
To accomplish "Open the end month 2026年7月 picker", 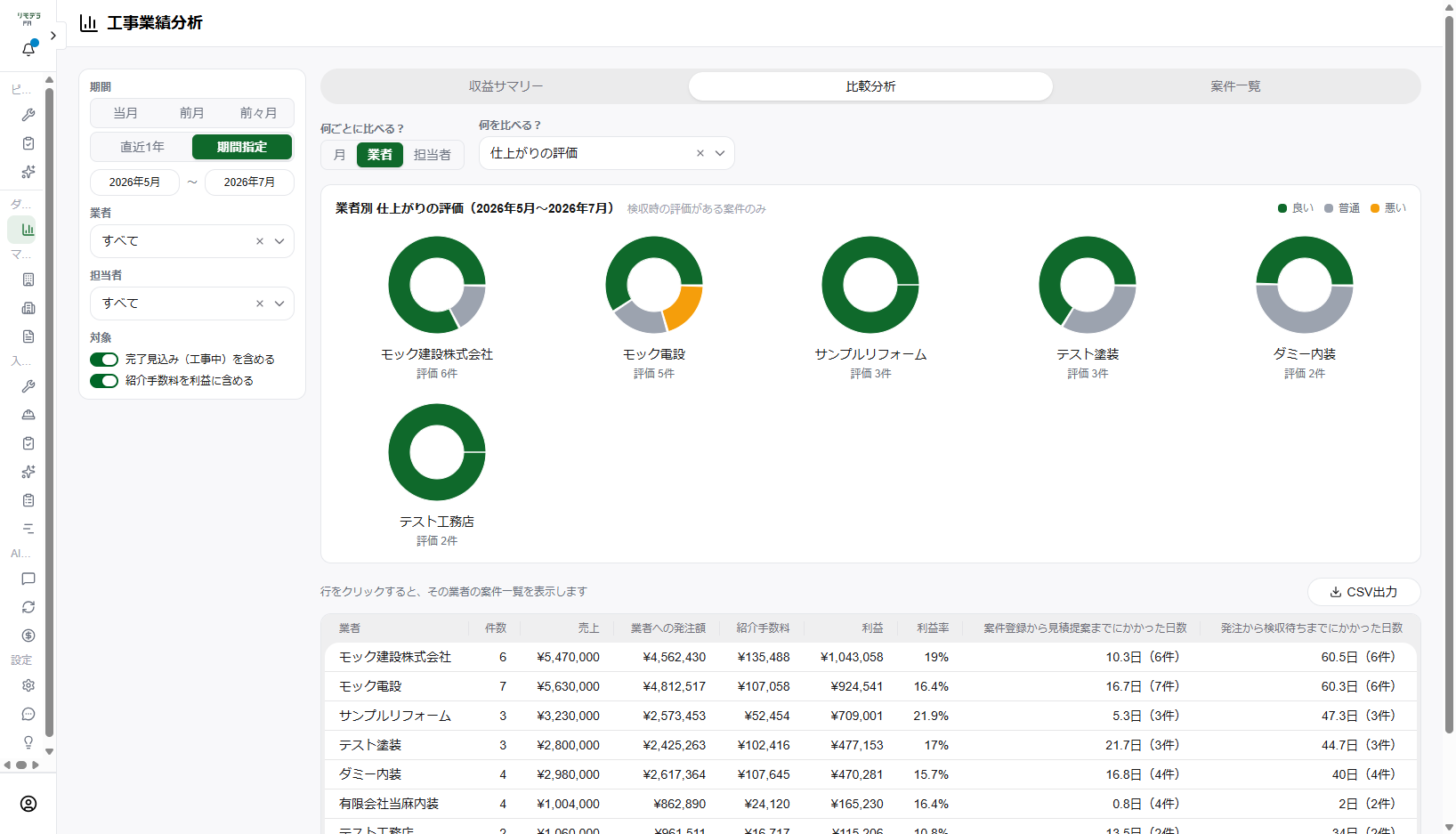I will (x=249, y=182).
